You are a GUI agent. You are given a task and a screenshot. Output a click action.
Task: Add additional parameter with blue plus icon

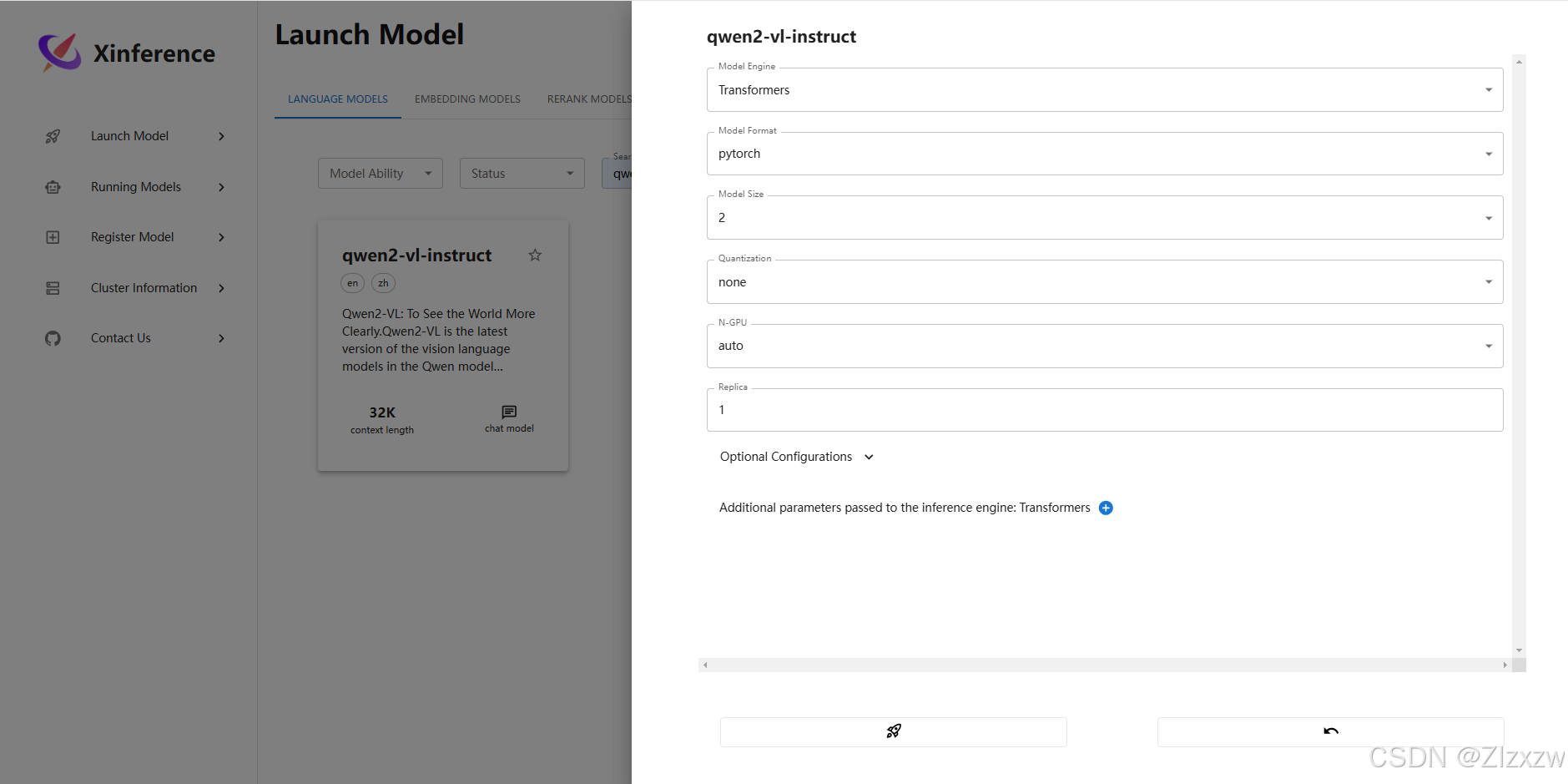(x=1106, y=508)
